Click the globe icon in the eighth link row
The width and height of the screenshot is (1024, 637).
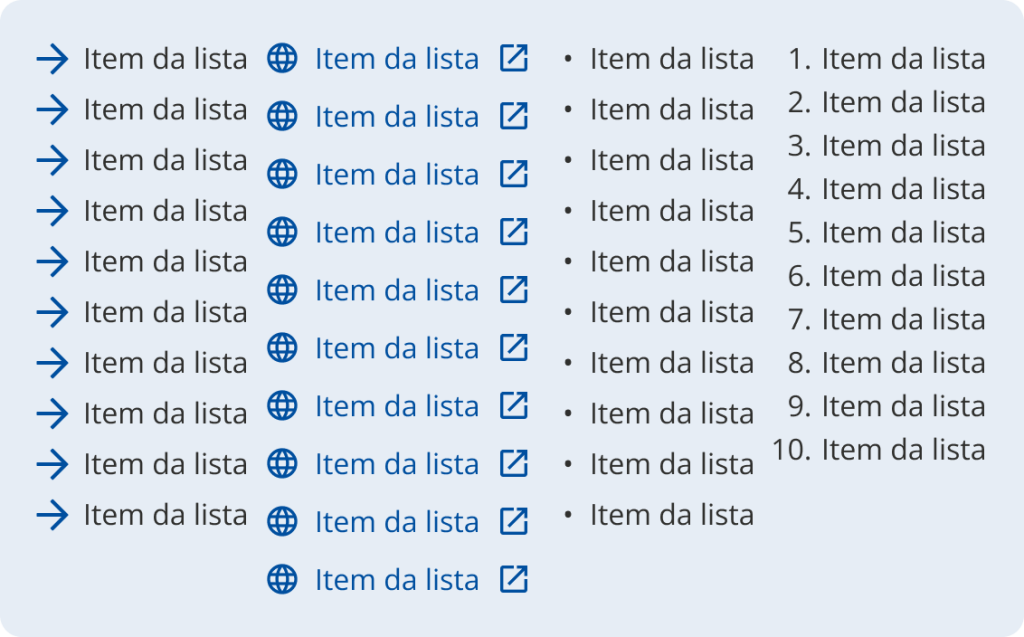[282, 464]
